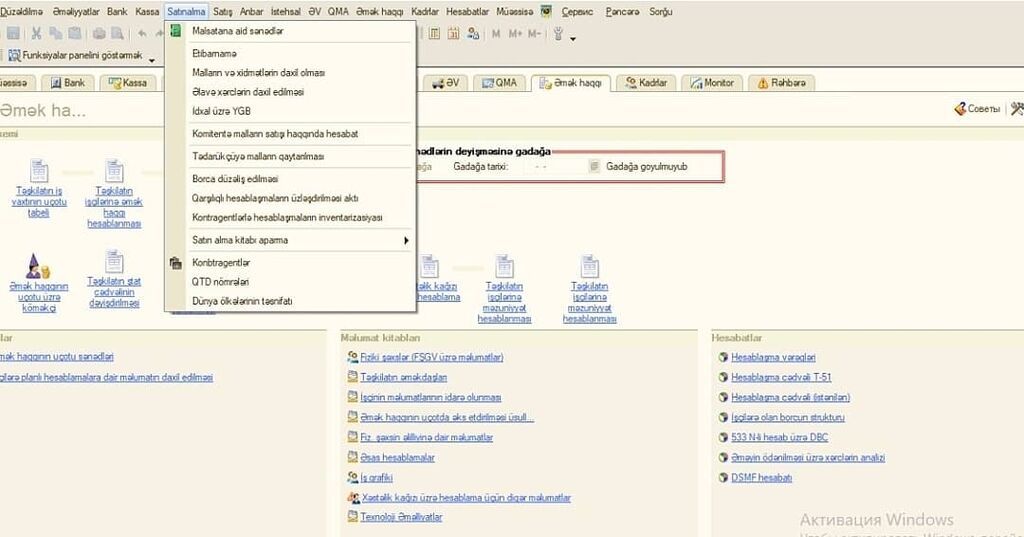Image resolution: width=1024 pixels, height=537 pixels.
Task: Open Təşkilatın əməkdaşları link
Action: click(x=404, y=378)
